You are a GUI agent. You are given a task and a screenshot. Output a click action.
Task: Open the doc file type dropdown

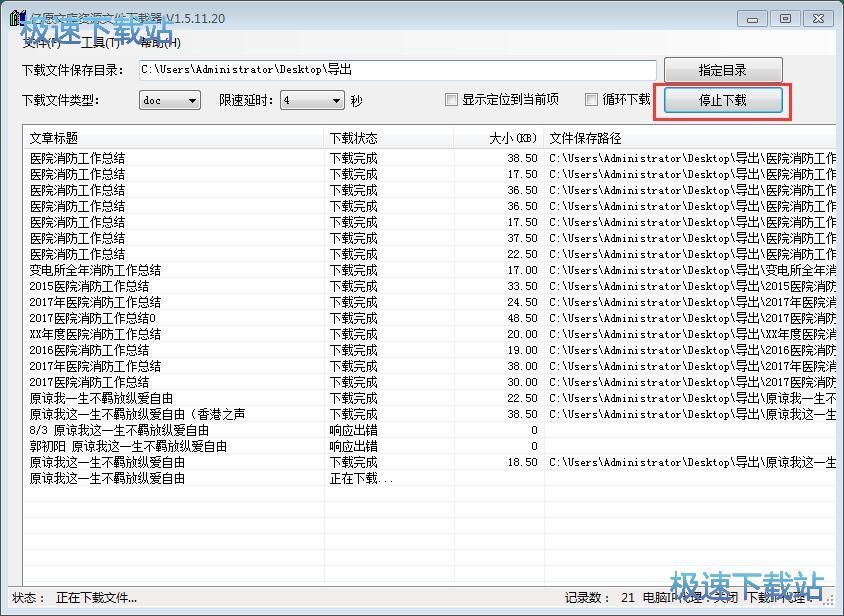(x=170, y=100)
